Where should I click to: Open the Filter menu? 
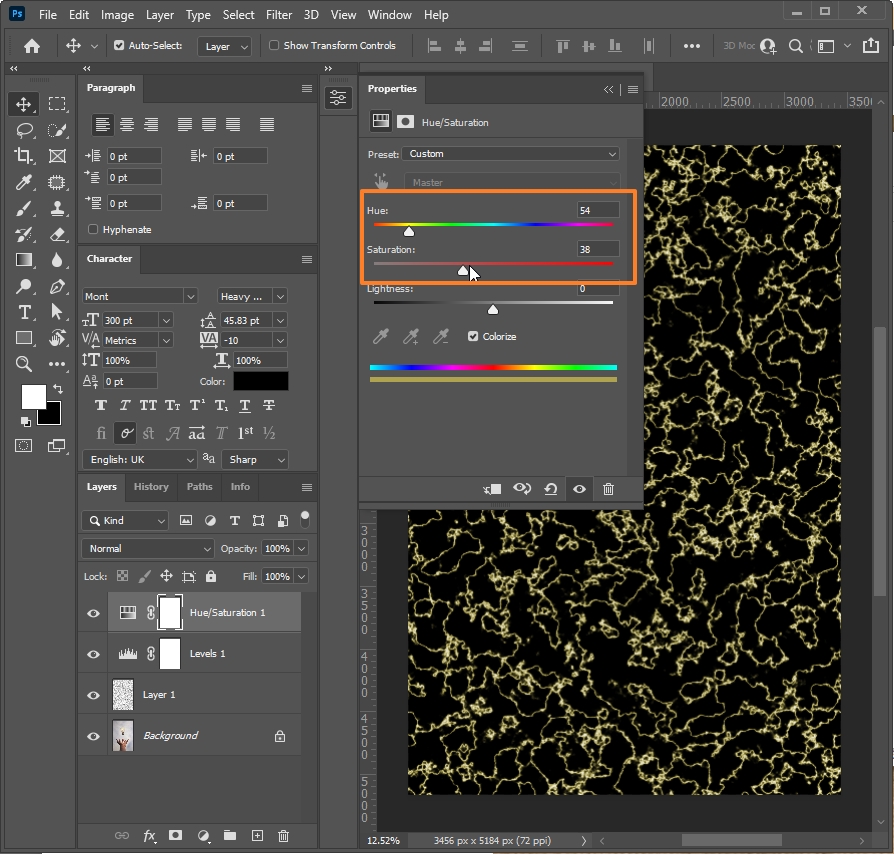[x=279, y=15]
